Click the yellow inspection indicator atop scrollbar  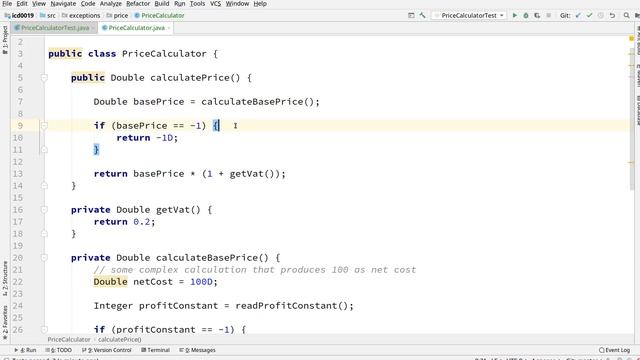pos(631,38)
